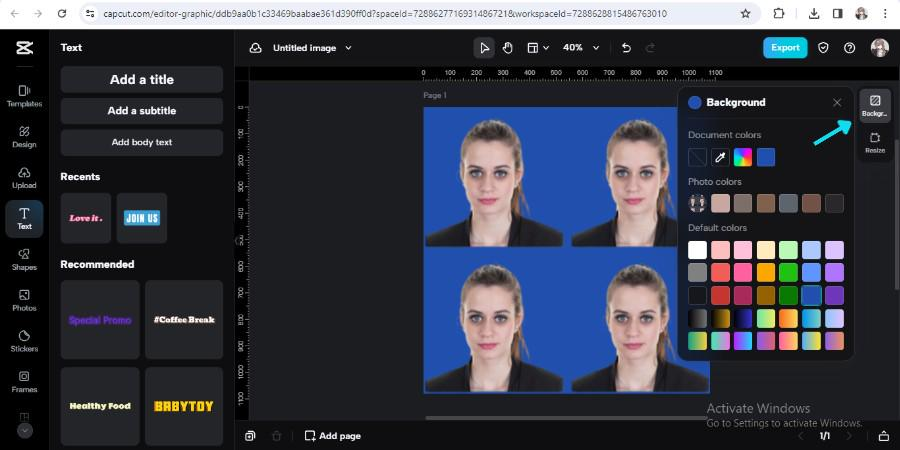Undo the last action
This screenshot has width=900, height=450.
[x=626, y=48]
